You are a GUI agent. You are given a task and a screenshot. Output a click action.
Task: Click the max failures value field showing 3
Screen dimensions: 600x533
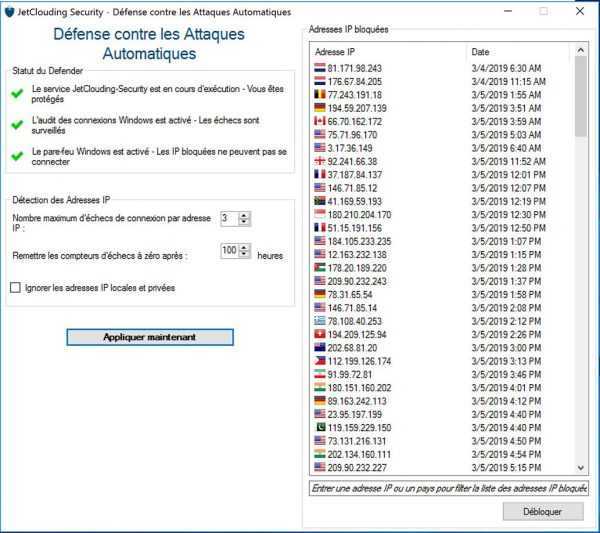click(x=230, y=219)
